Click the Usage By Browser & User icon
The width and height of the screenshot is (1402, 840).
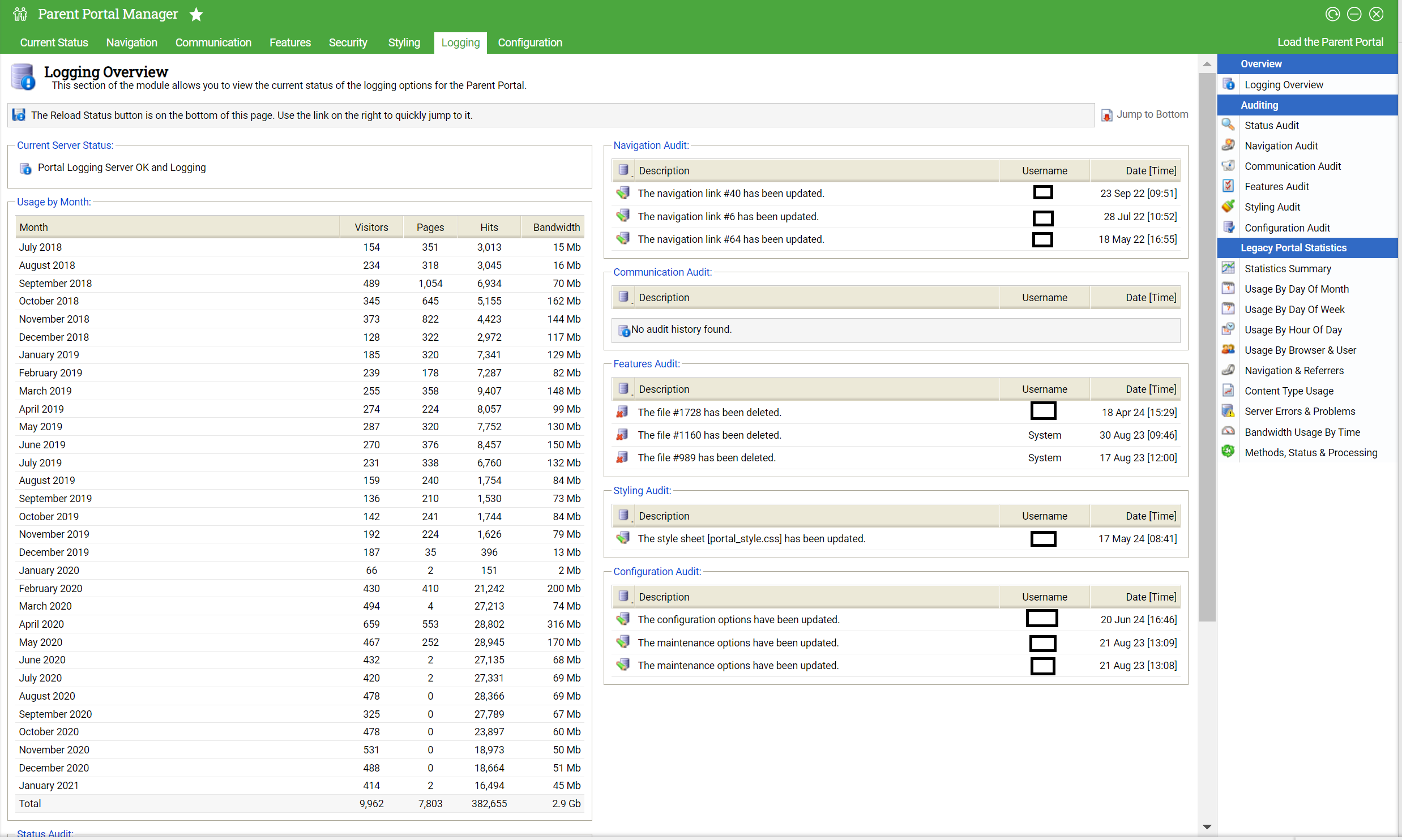[1228, 350]
